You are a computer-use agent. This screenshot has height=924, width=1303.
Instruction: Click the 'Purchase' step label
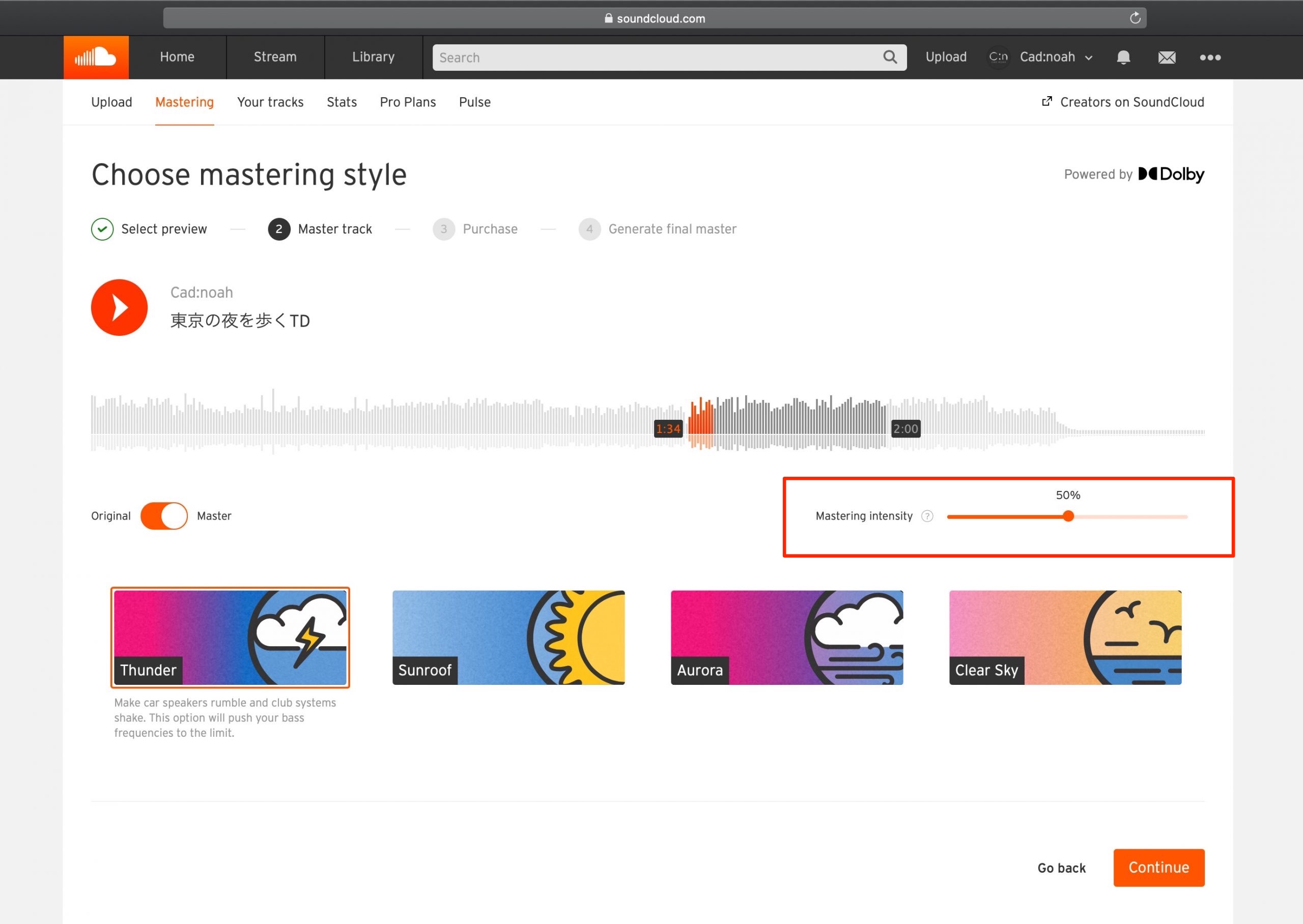pyautogui.click(x=490, y=229)
